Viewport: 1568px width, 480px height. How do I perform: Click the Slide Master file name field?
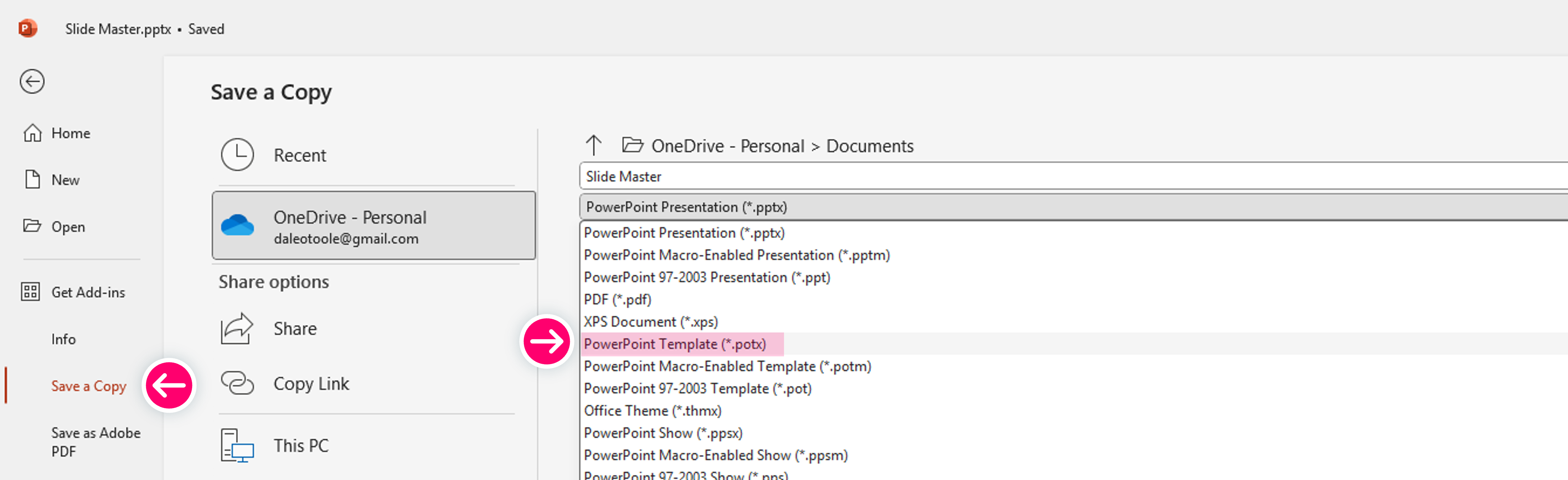pyautogui.click(x=1074, y=176)
